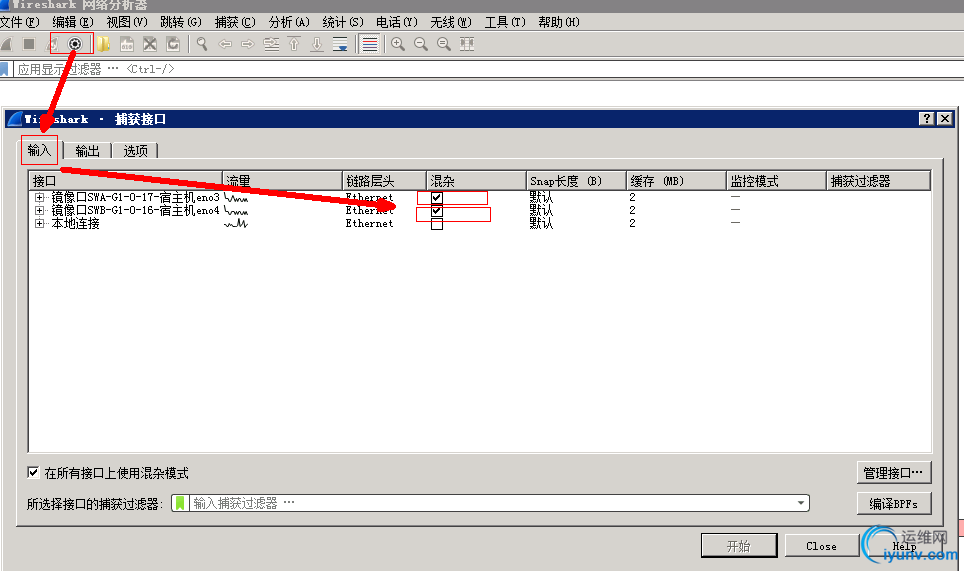Screen dimensions: 964x571
Task: Click the reload capture file icon
Action: pos(173,44)
